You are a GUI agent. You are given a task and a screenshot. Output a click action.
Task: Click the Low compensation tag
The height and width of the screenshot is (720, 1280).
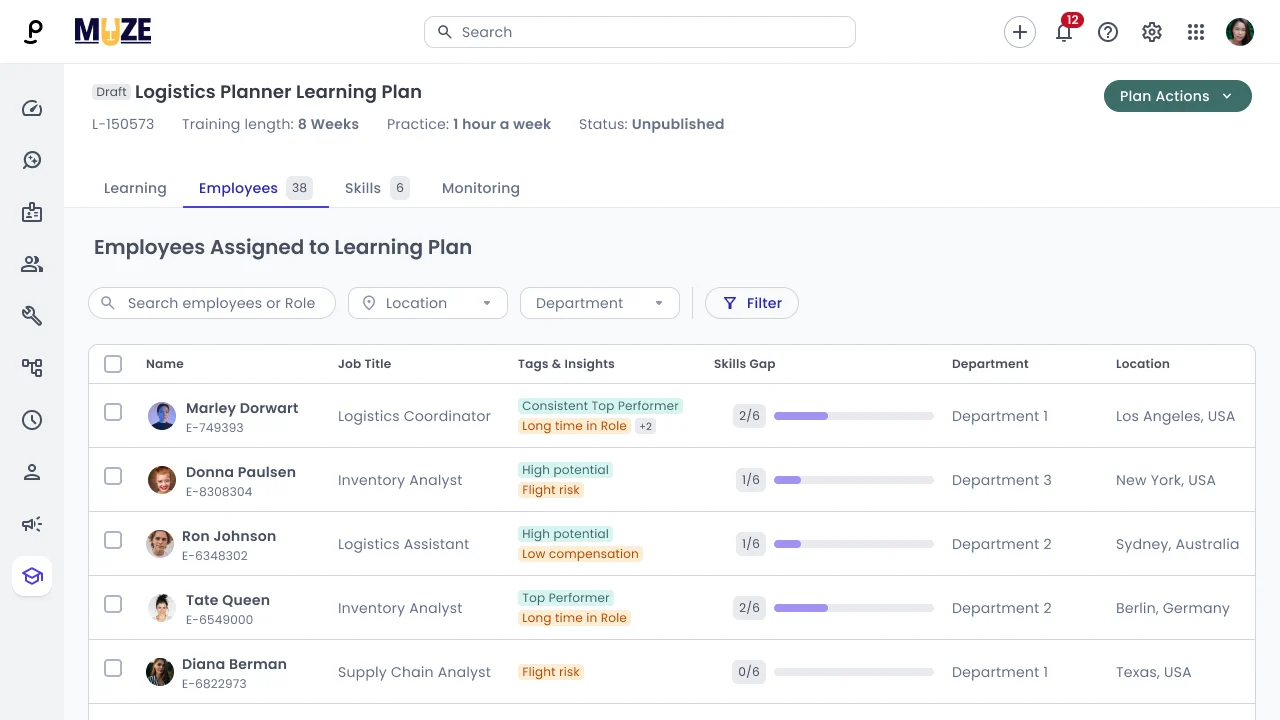(580, 554)
